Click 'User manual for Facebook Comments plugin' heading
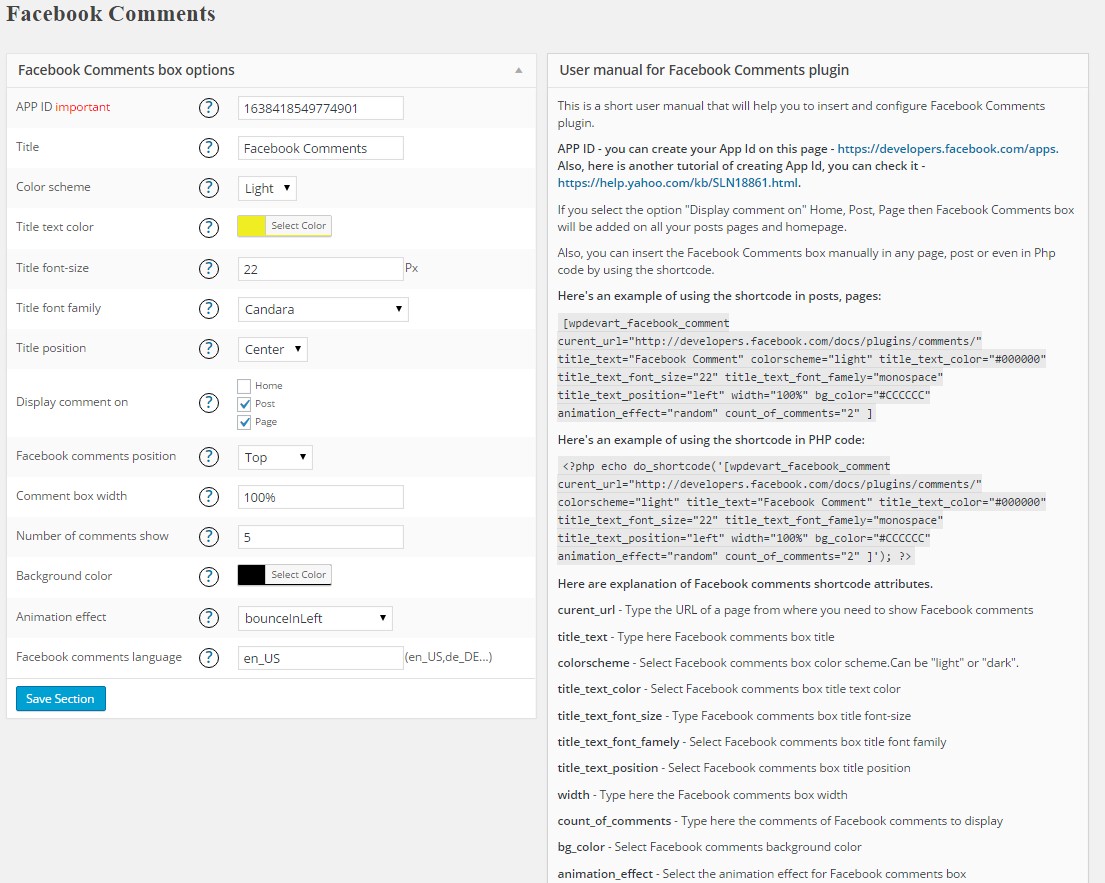Image resolution: width=1105 pixels, height=883 pixels. (704, 70)
